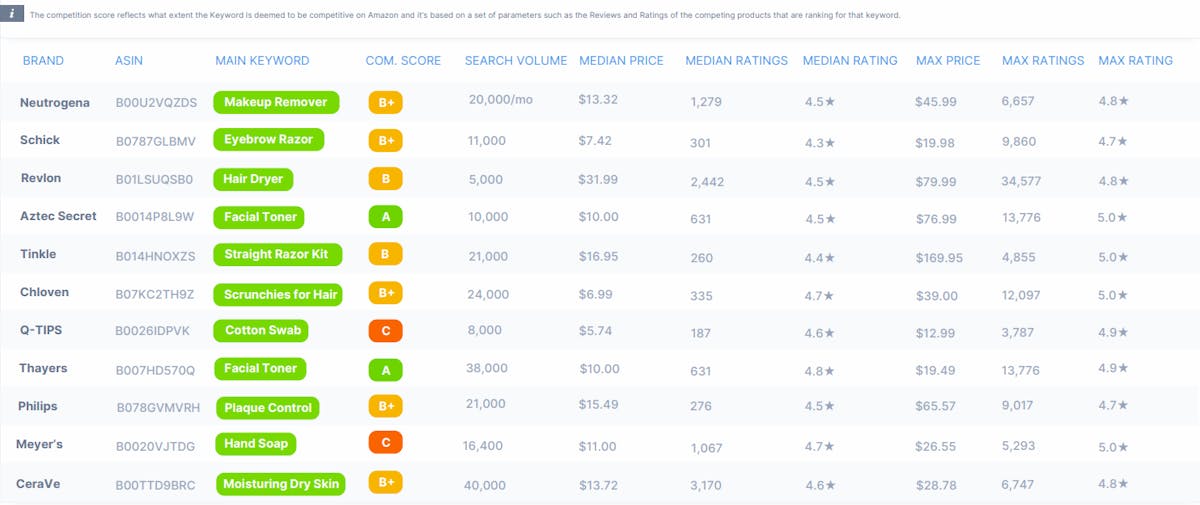Click Aztec Secret's A score badge
This screenshot has width=1200, height=505.
(385, 217)
